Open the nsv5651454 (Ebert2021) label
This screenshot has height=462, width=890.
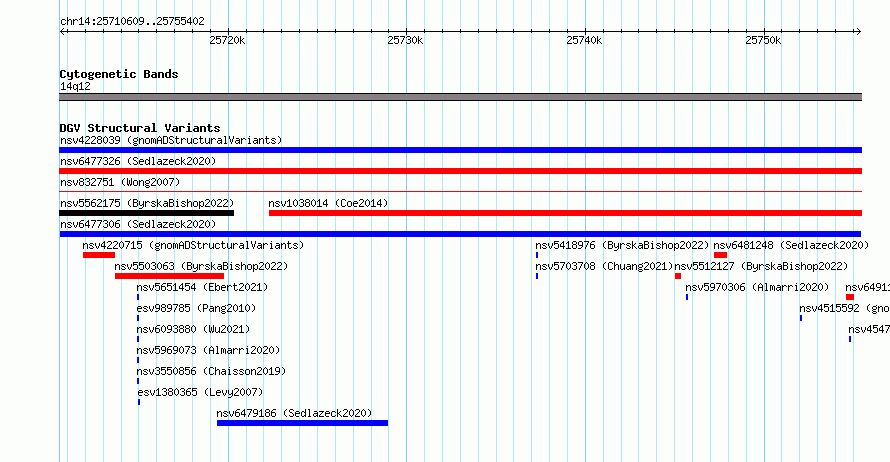[x=202, y=287]
